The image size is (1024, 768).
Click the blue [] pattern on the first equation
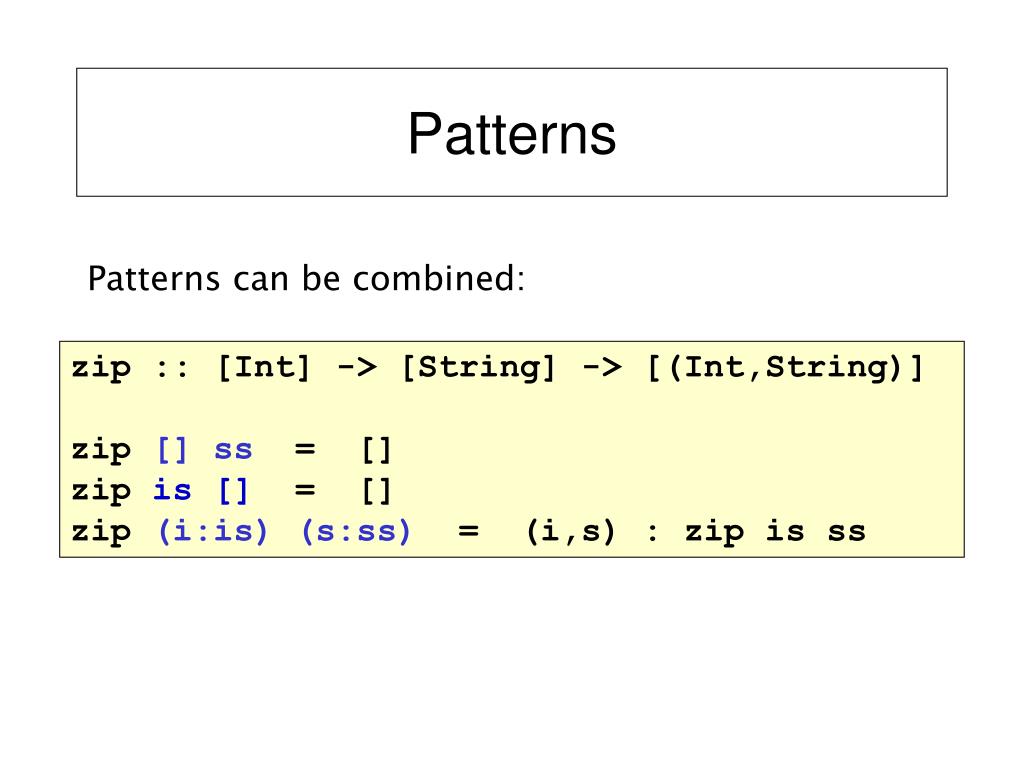coord(172,451)
